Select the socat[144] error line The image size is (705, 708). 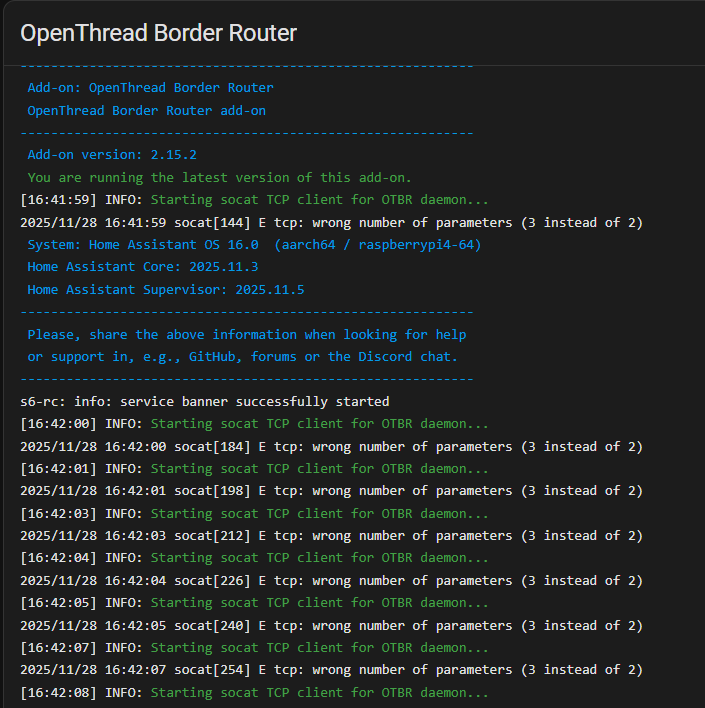click(331, 222)
